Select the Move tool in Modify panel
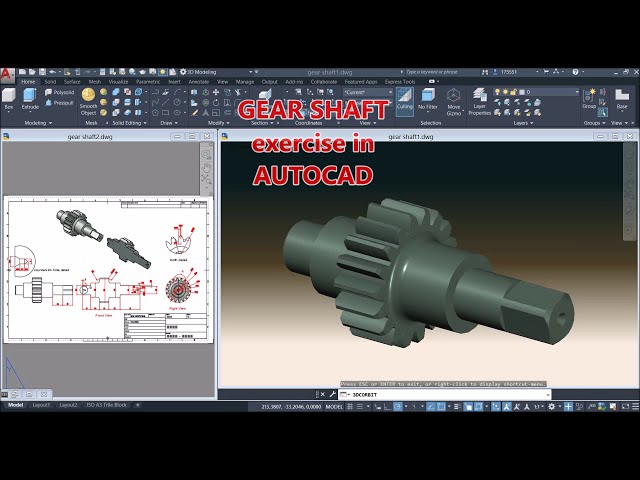Viewport: 640px width, 480px height. click(216, 92)
